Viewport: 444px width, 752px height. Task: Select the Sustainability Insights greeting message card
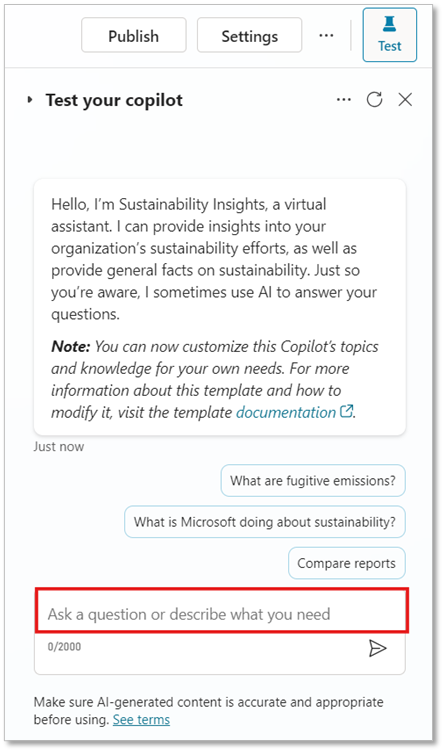220,307
